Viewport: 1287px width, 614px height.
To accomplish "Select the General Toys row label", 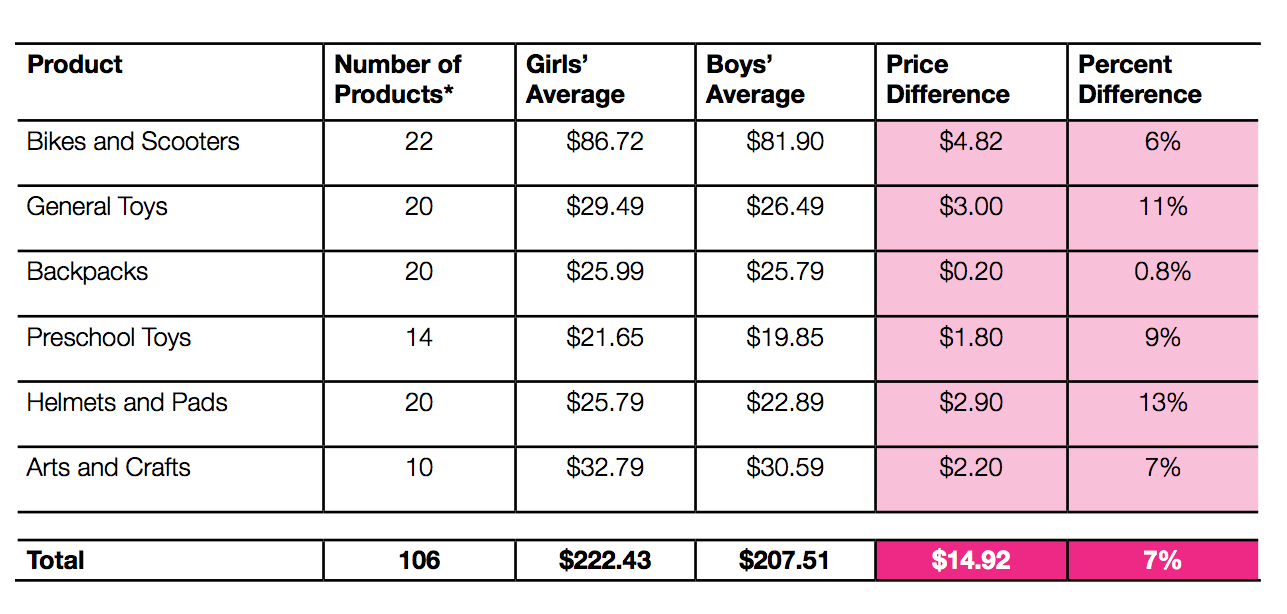I will (97, 207).
